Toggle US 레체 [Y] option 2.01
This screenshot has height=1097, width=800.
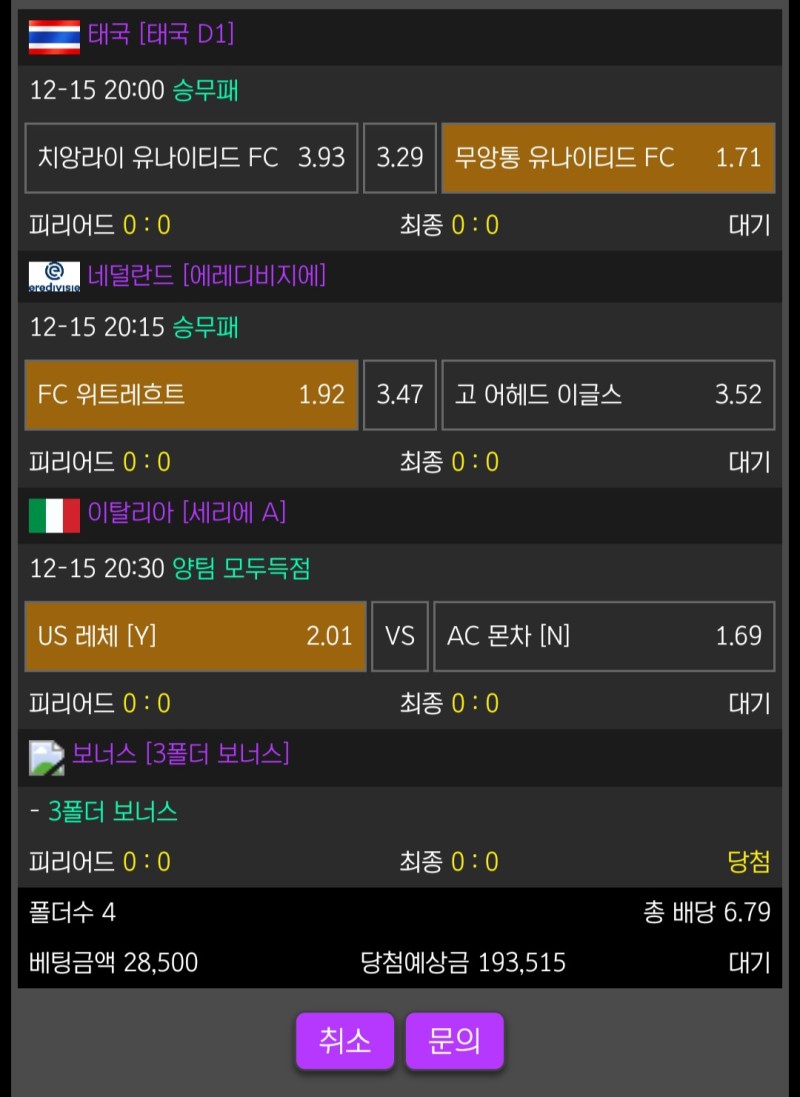(x=195, y=636)
